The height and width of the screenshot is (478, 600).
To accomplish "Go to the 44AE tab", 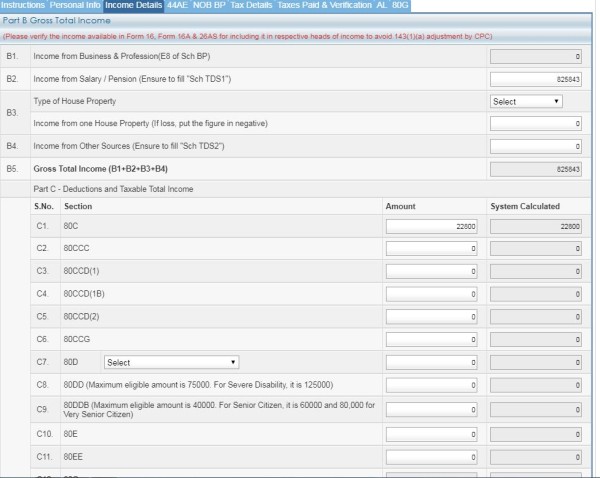I will tap(177, 6).
